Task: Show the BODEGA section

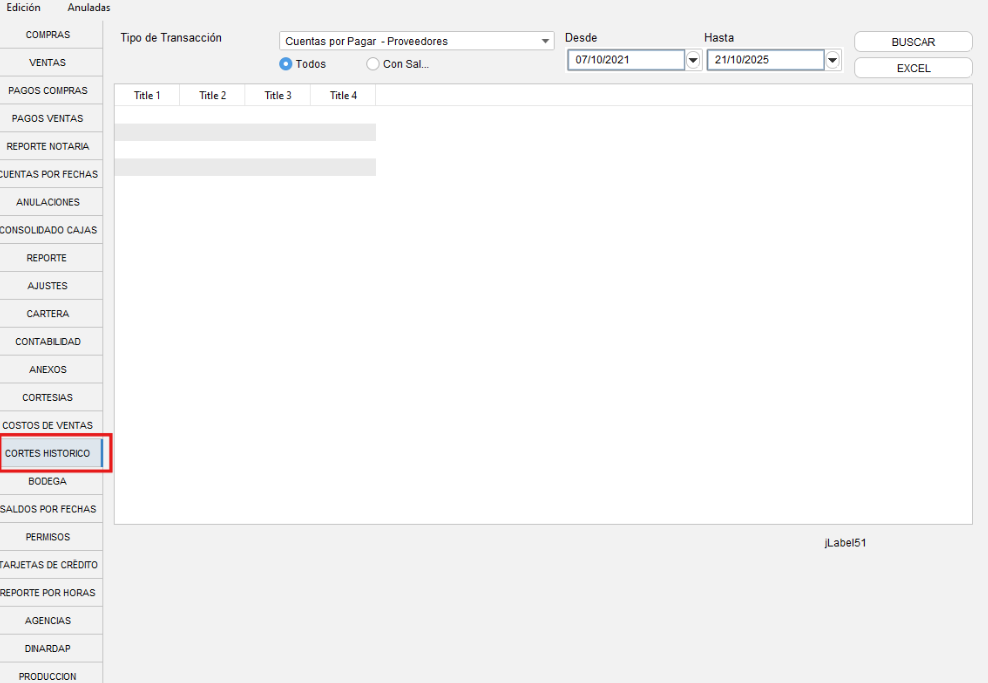Action: click(x=48, y=481)
